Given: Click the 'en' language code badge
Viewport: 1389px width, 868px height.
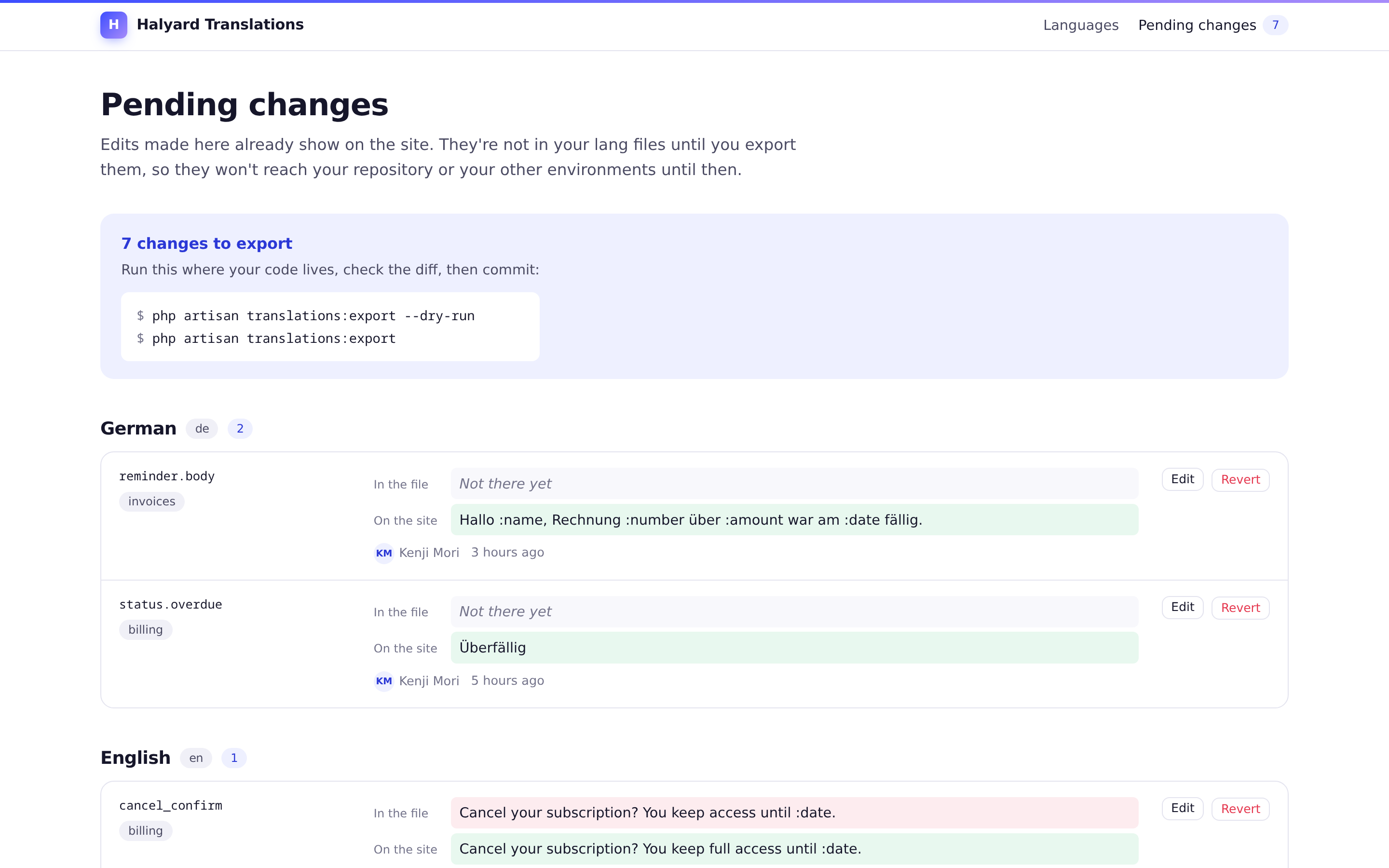Looking at the screenshot, I should [196, 759].
